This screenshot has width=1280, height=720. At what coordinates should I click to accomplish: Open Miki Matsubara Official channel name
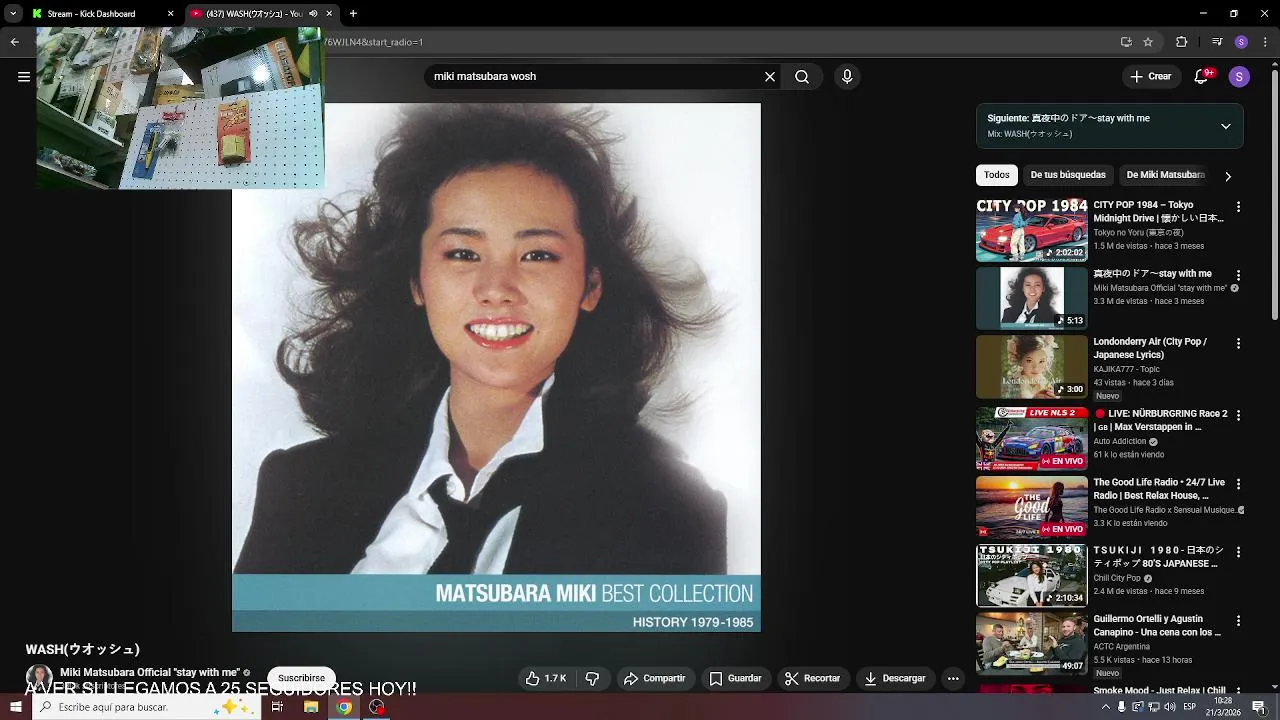coord(150,673)
